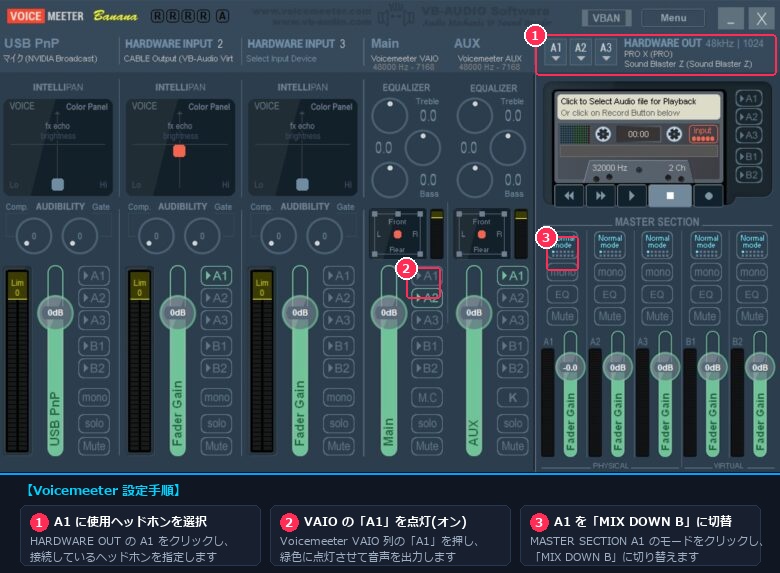
Task: Click USB PnP Intellipan position handle
Action: [58, 184]
